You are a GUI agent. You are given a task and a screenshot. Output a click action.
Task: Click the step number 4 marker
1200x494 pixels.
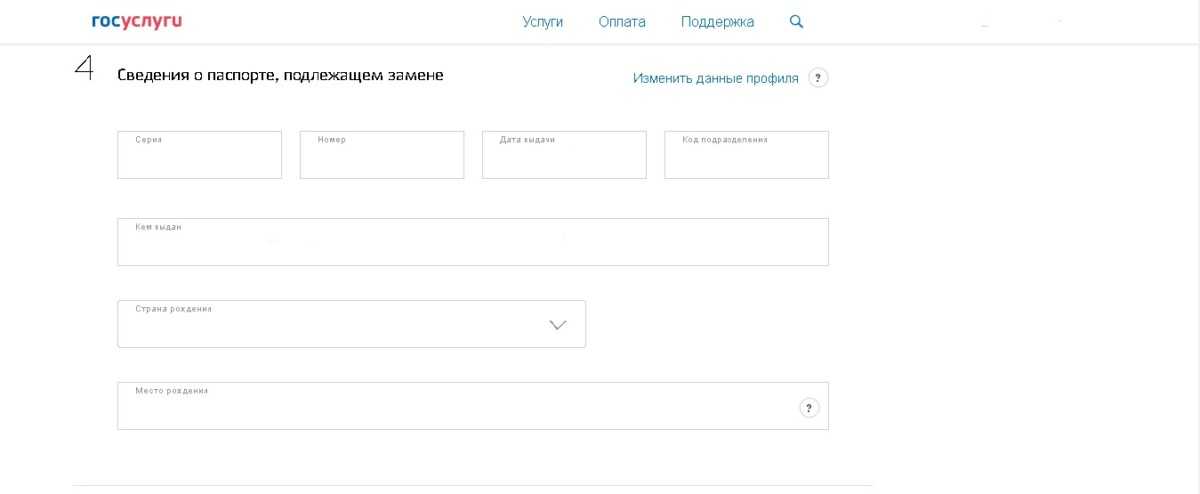84,69
